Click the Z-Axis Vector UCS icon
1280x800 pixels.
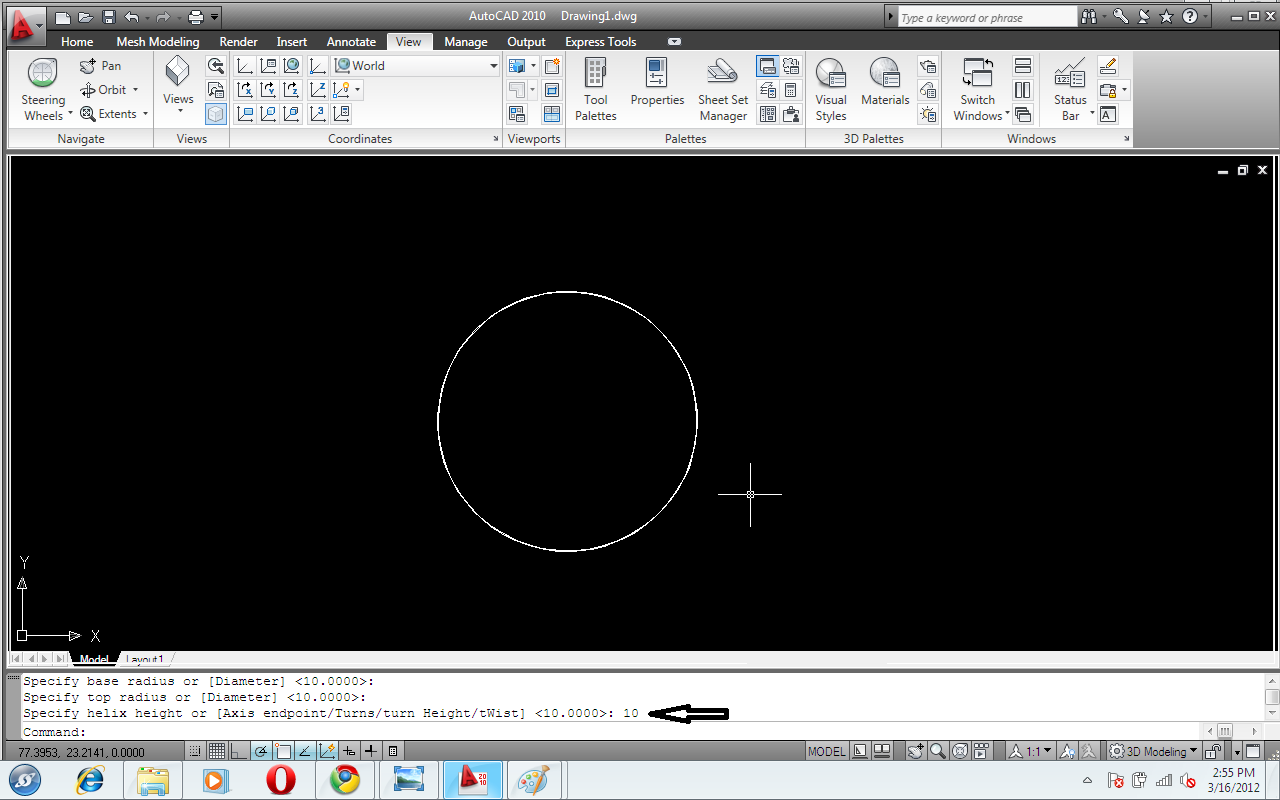coord(317,90)
